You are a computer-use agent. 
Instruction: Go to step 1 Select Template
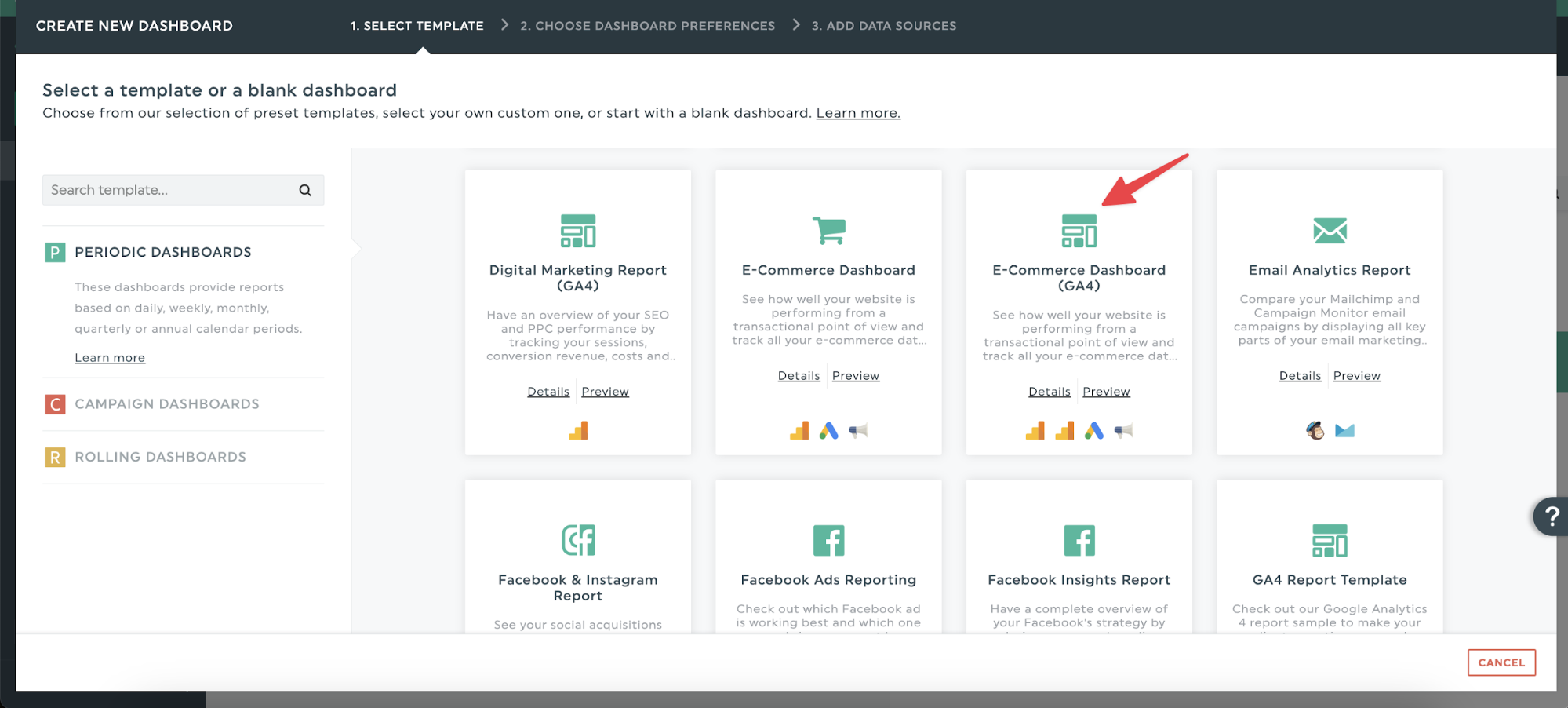(x=417, y=26)
